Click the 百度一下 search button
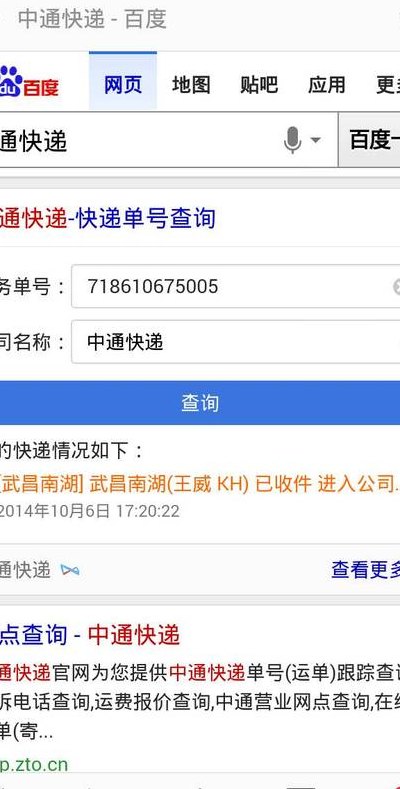Image resolution: width=400 pixels, height=789 pixels. [x=369, y=140]
